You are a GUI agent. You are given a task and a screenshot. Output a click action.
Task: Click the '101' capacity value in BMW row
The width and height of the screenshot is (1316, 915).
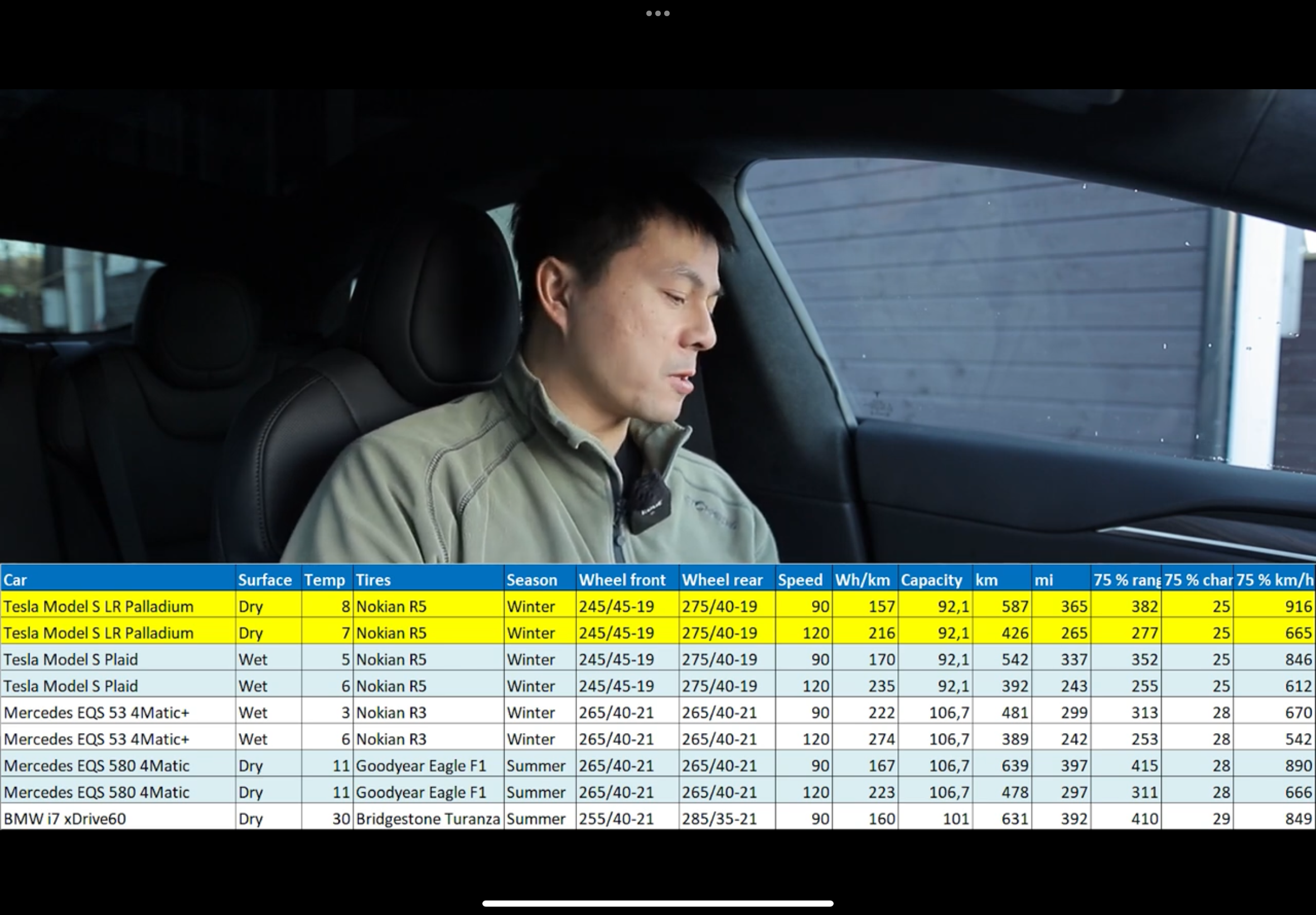(935, 817)
